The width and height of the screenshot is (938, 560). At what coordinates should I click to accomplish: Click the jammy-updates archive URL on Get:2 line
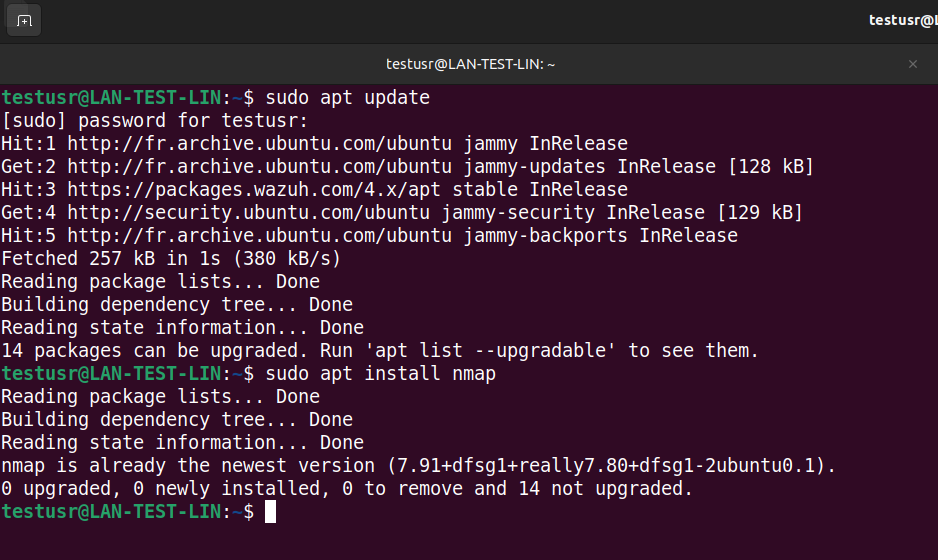[259, 166]
